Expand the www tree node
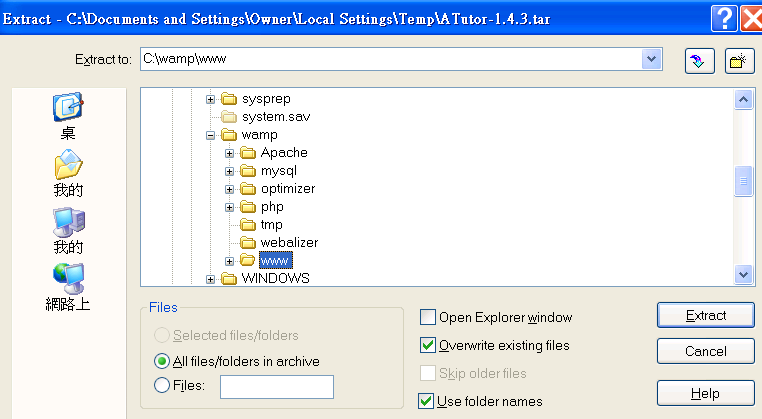Image resolution: width=762 pixels, height=419 pixels. click(229, 262)
